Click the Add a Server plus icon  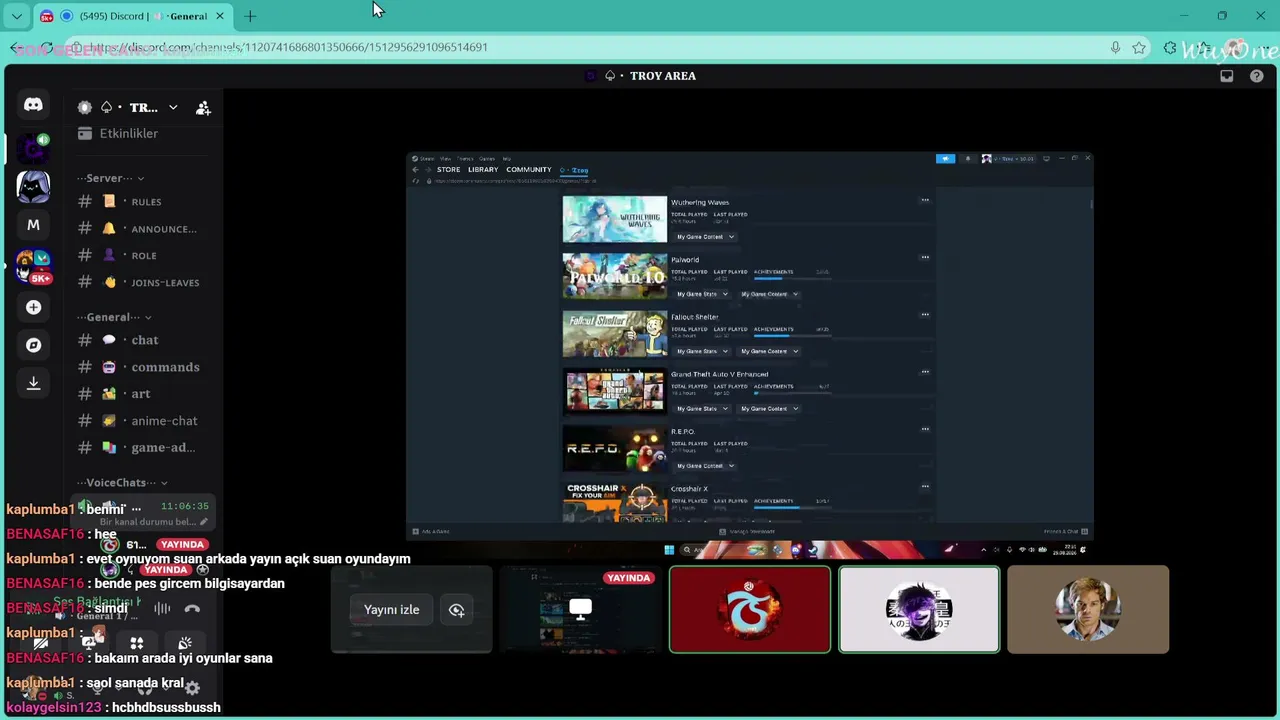[33, 307]
